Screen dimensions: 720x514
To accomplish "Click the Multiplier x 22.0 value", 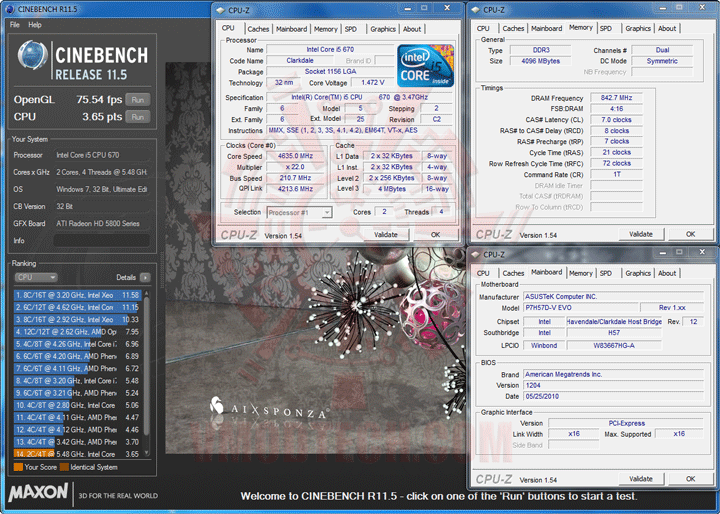I will point(295,167).
